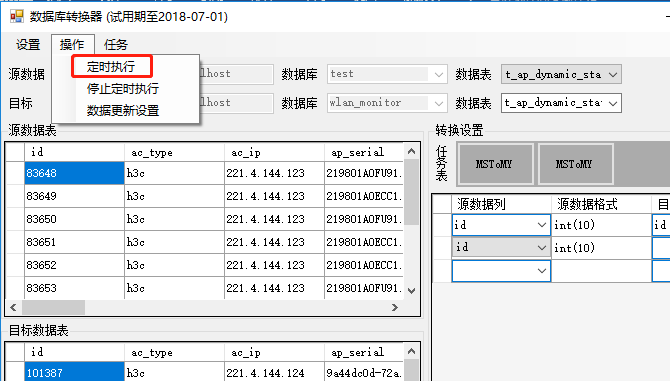Click target table scroll up arrow
The image size is (670, 381).
[x=411, y=351]
